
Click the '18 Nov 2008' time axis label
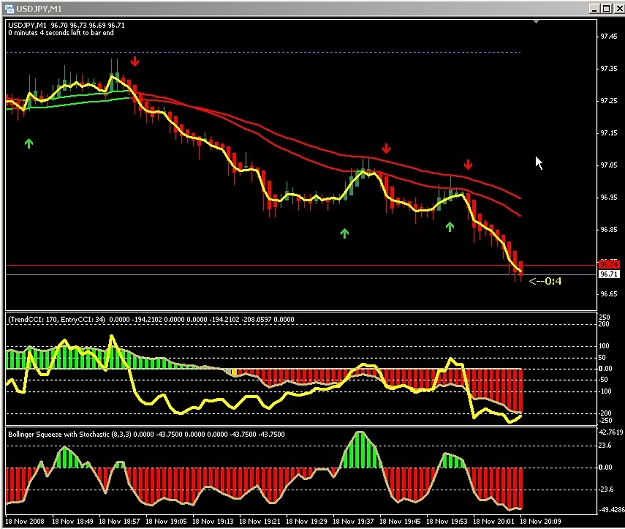[x=25, y=521]
